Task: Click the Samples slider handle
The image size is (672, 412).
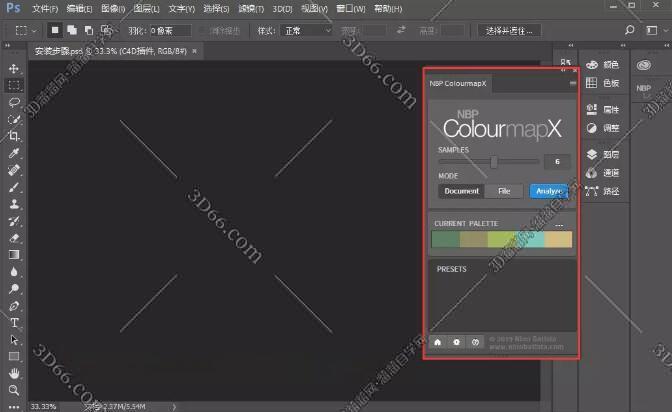Action: 494,161
